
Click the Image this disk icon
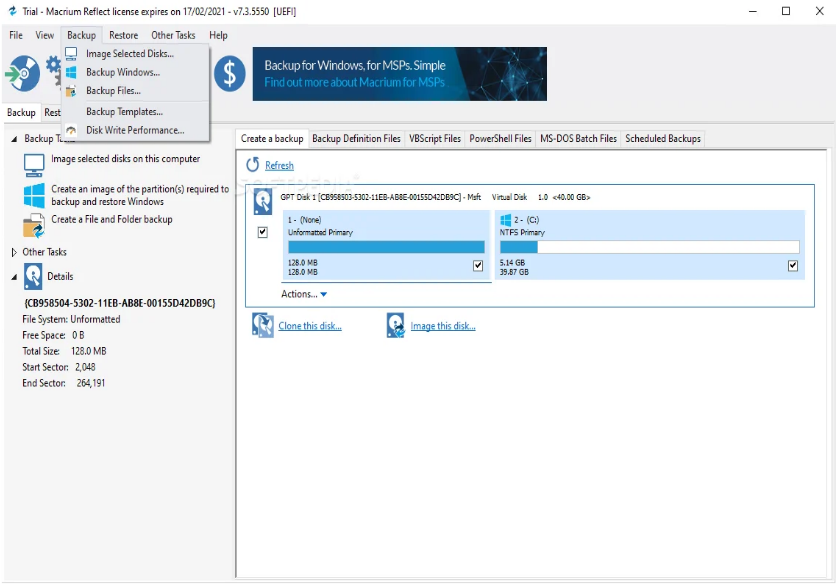[396, 325]
